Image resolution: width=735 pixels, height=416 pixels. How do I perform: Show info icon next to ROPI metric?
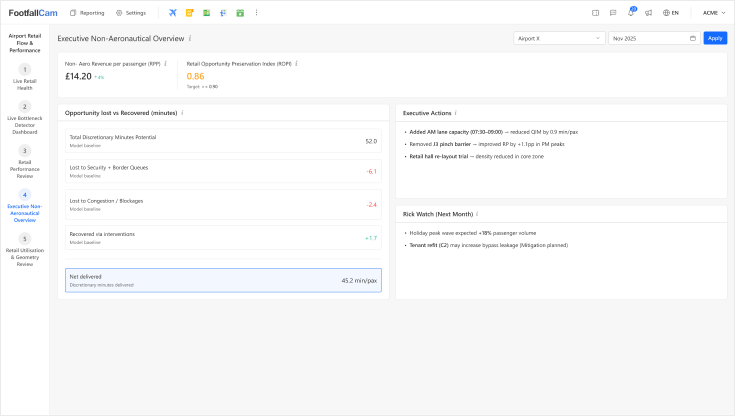[297, 63]
